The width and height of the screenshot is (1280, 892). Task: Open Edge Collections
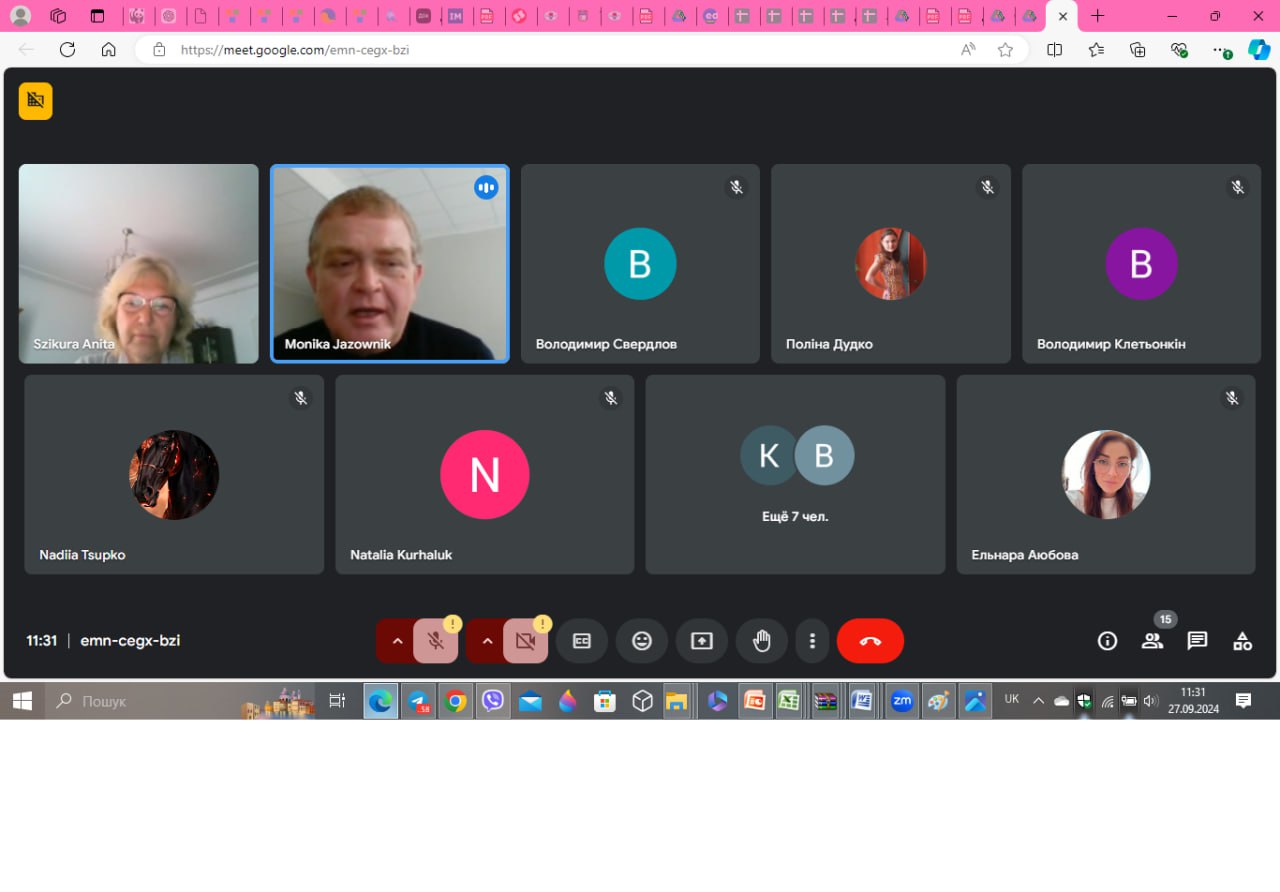click(1137, 50)
